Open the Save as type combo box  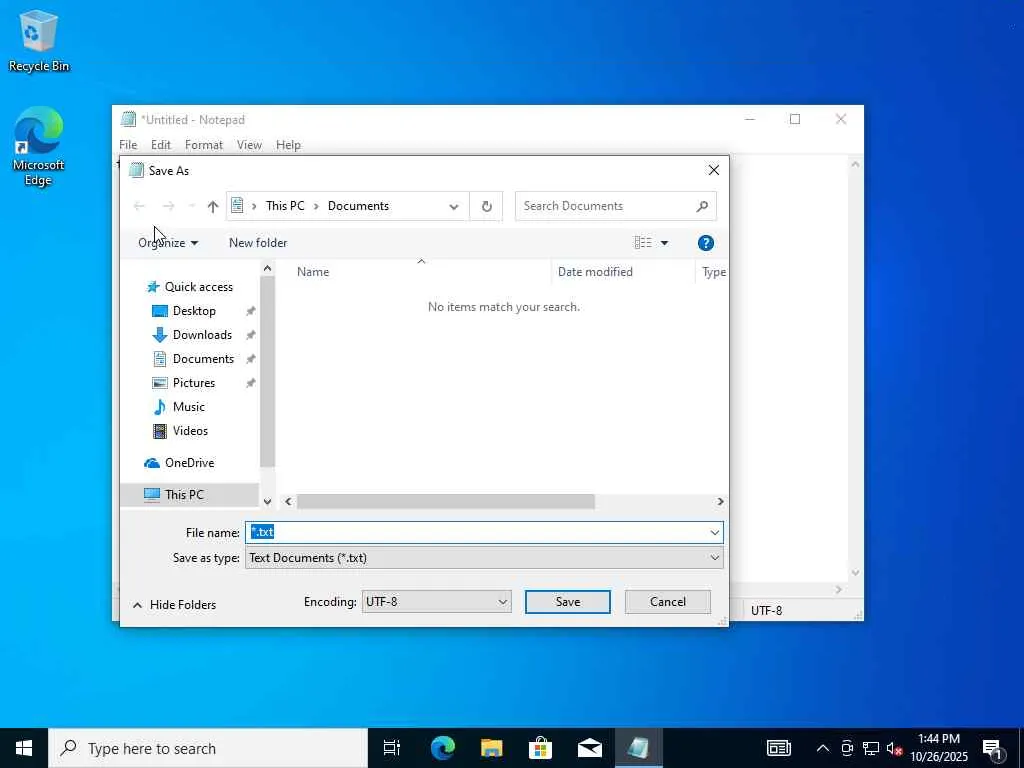click(x=484, y=558)
